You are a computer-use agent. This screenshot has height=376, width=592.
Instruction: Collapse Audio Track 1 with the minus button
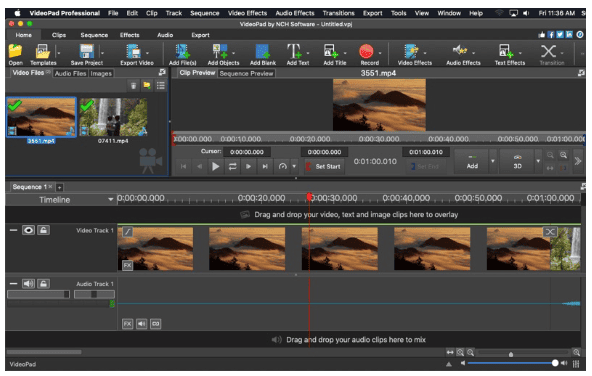[x=14, y=284]
